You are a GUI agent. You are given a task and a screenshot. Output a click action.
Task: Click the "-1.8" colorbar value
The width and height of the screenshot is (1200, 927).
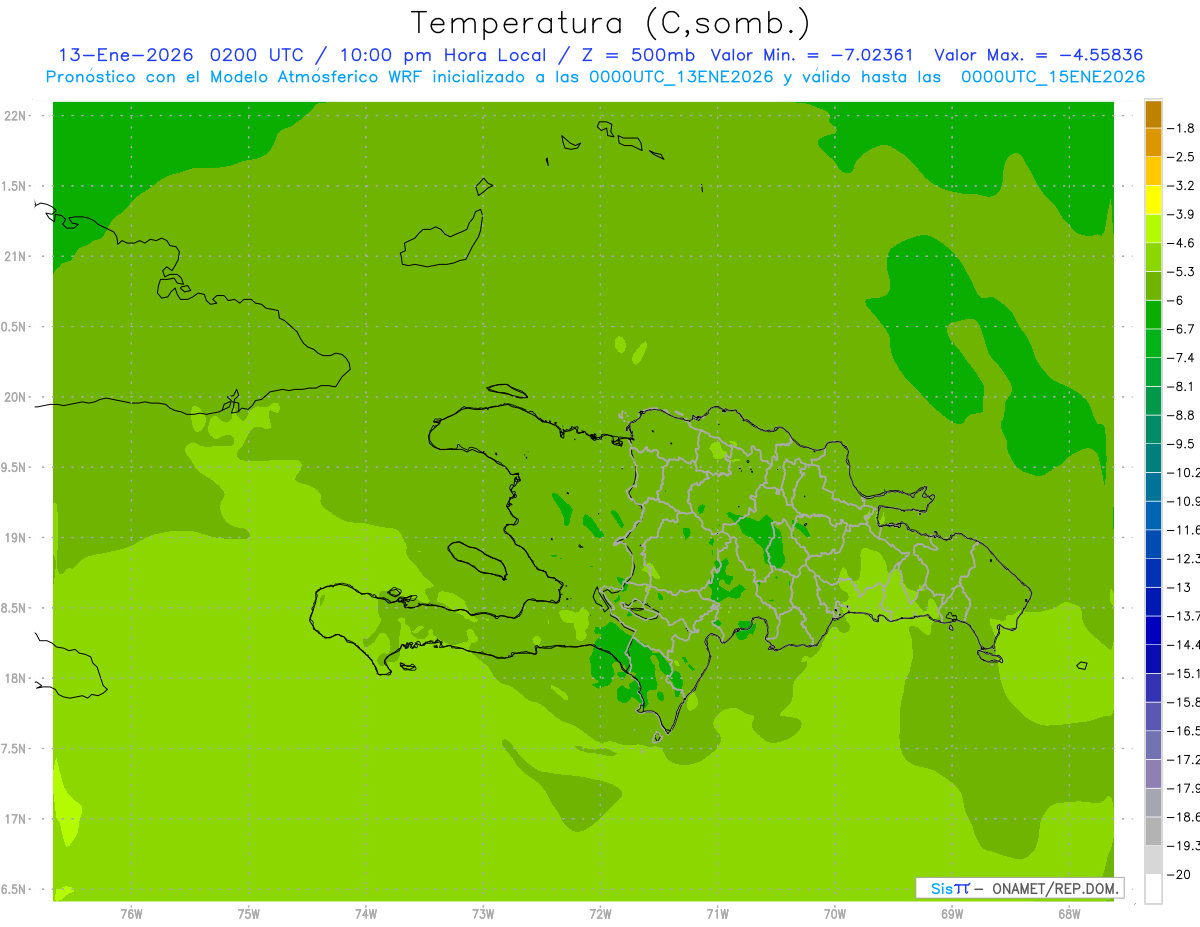point(1181,128)
